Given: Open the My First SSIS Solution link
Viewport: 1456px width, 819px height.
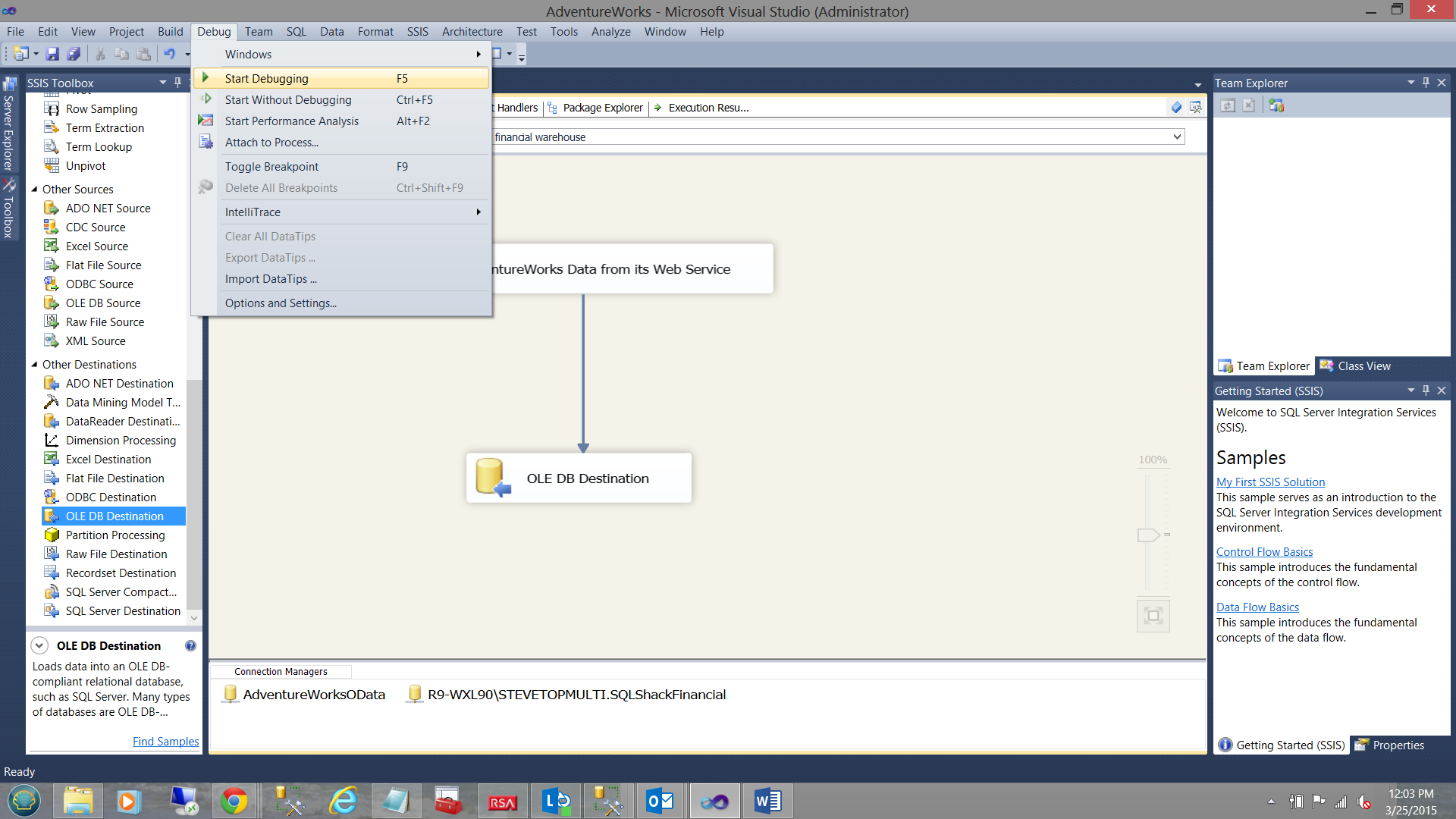Looking at the screenshot, I should (x=1270, y=482).
